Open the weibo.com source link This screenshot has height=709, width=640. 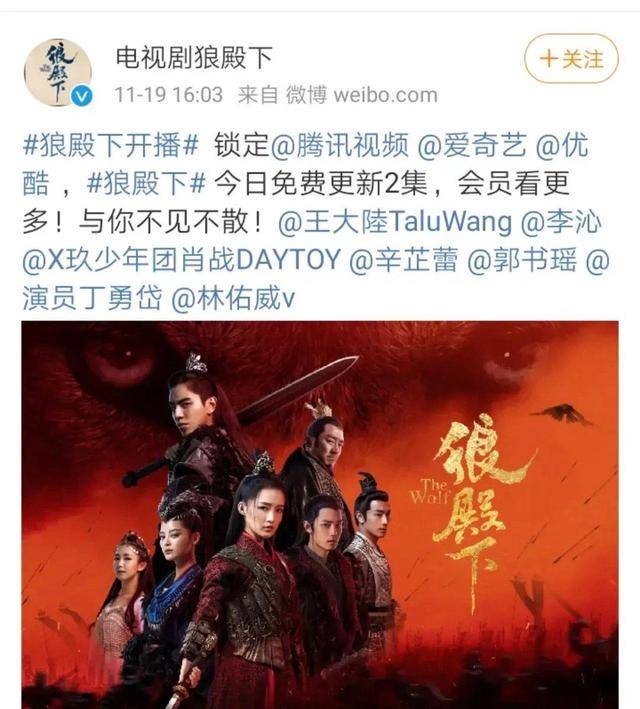pos(385,95)
